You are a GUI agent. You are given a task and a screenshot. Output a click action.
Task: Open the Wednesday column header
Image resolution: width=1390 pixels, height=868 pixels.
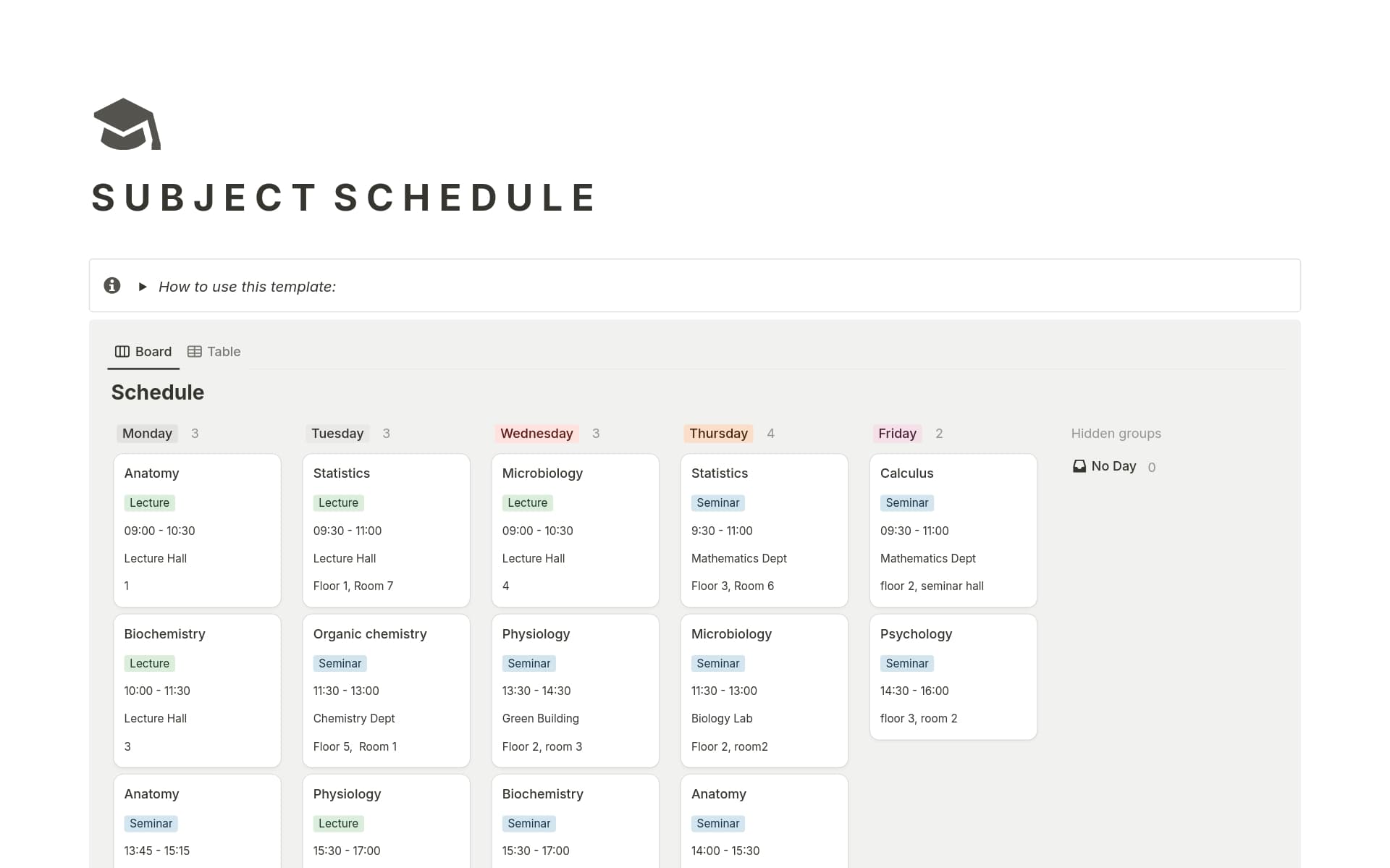click(x=536, y=433)
